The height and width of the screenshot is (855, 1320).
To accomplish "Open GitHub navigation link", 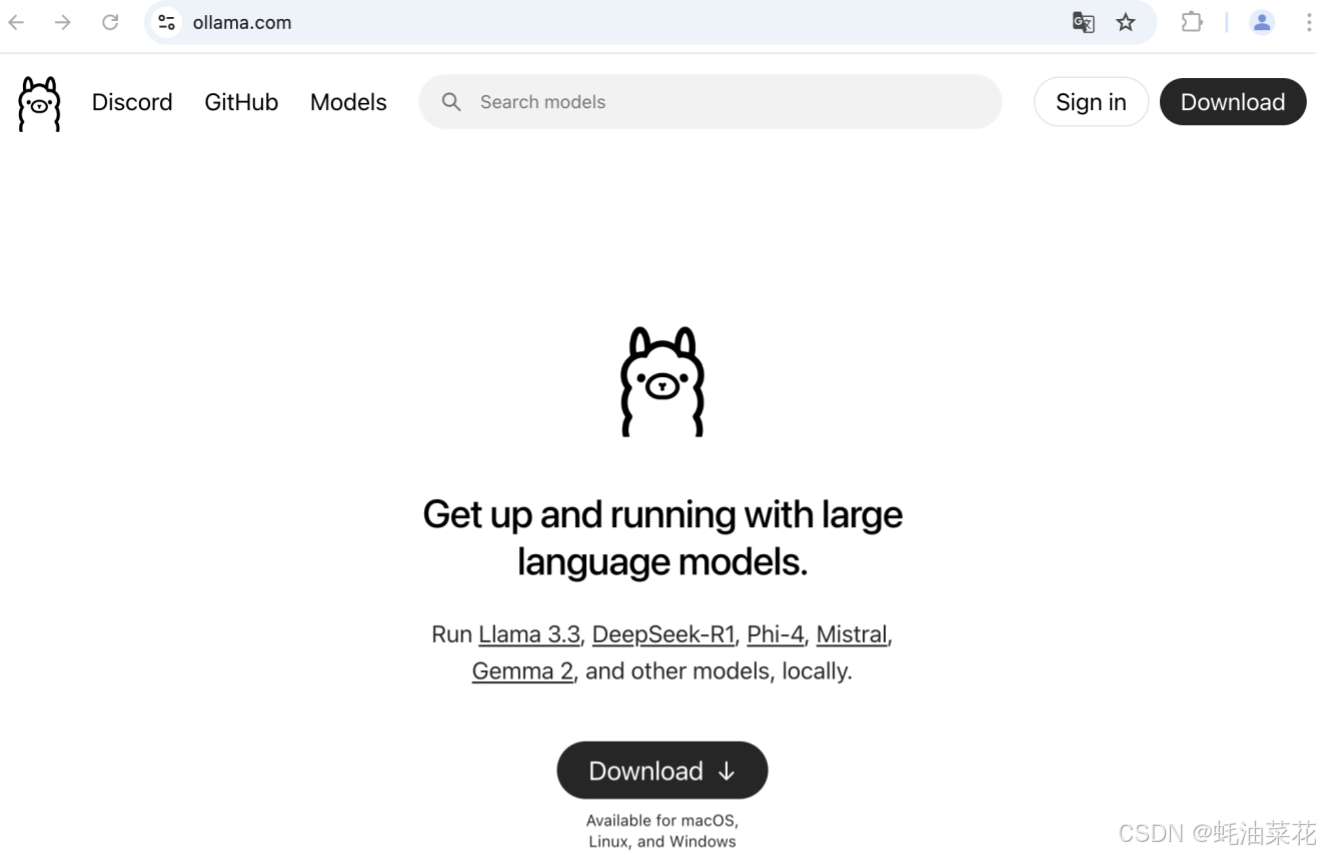I will 241,102.
